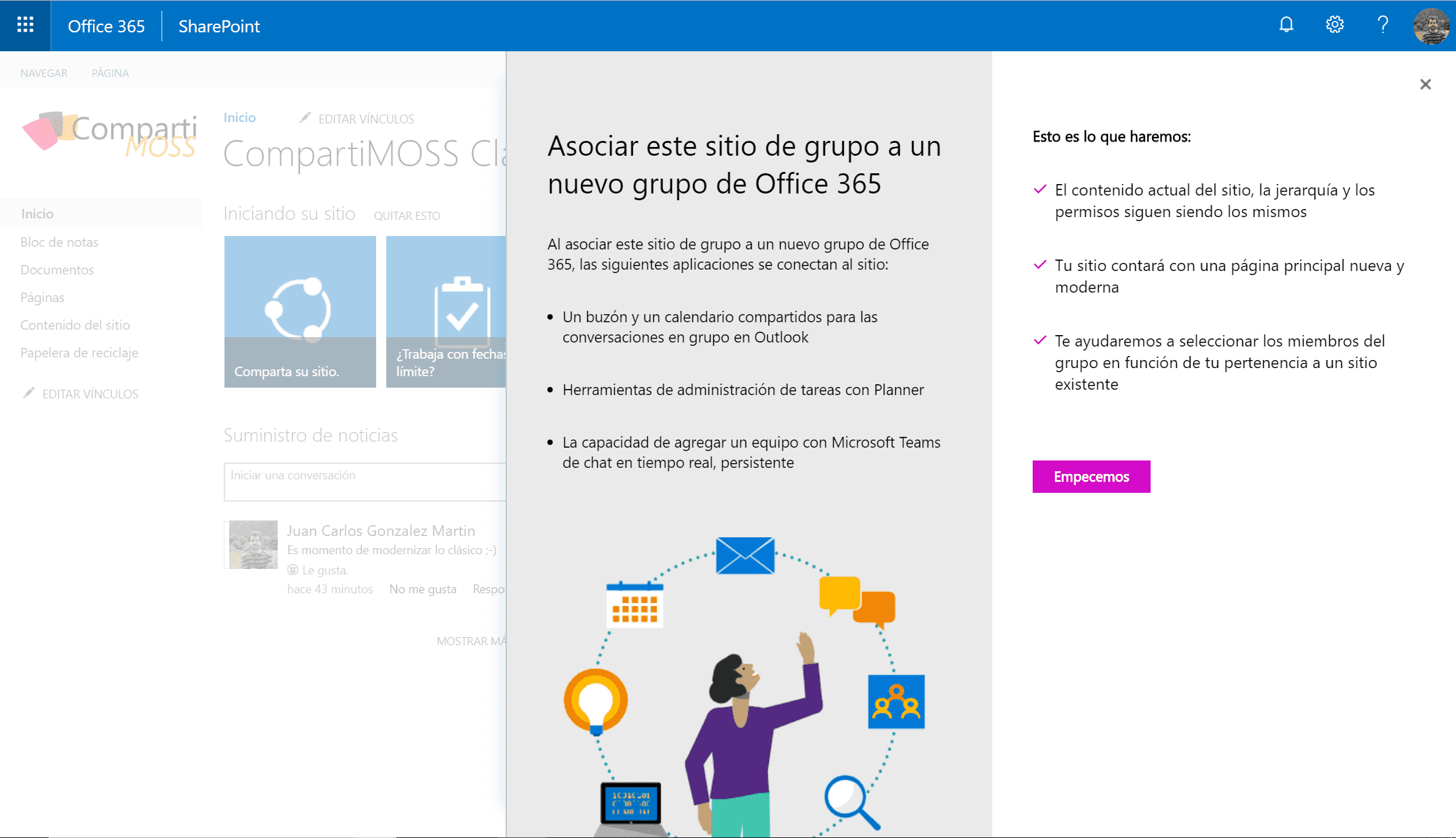The width and height of the screenshot is (1456, 838).
Task: Click the envelope mail illustration icon
Action: coord(745,556)
